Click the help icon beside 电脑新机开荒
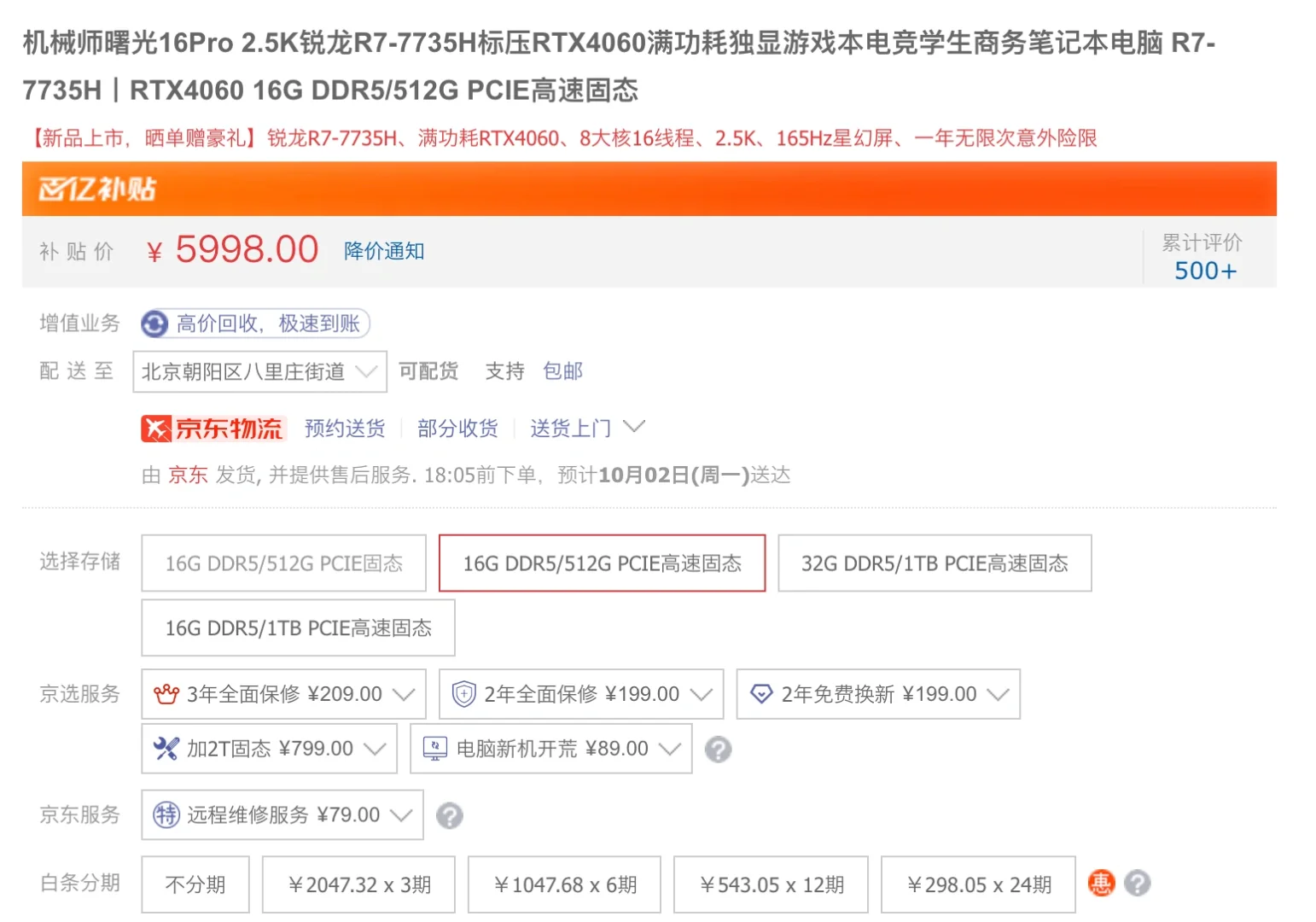 718,750
